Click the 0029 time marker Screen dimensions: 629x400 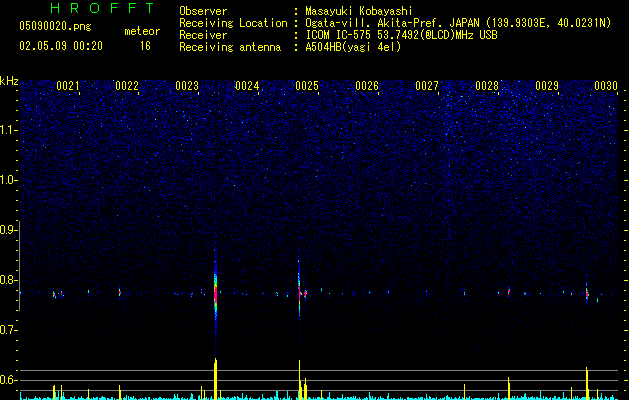pyautogui.click(x=547, y=86)
